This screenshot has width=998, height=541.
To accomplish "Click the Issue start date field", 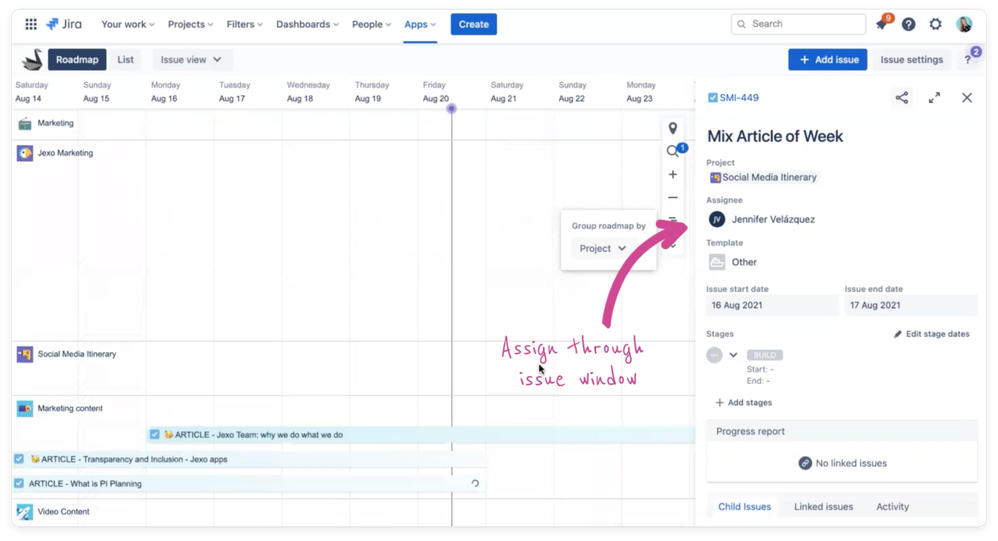I will [772, 306].
